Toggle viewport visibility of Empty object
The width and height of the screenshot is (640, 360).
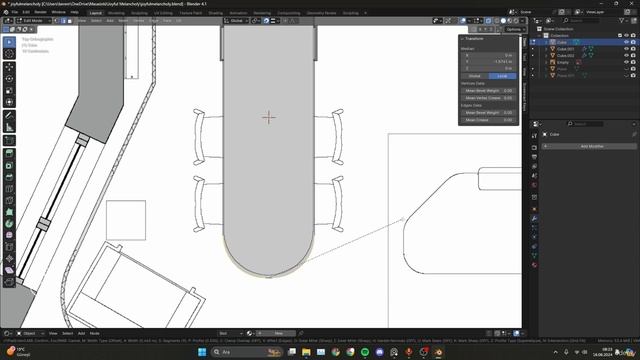[627, 62]
